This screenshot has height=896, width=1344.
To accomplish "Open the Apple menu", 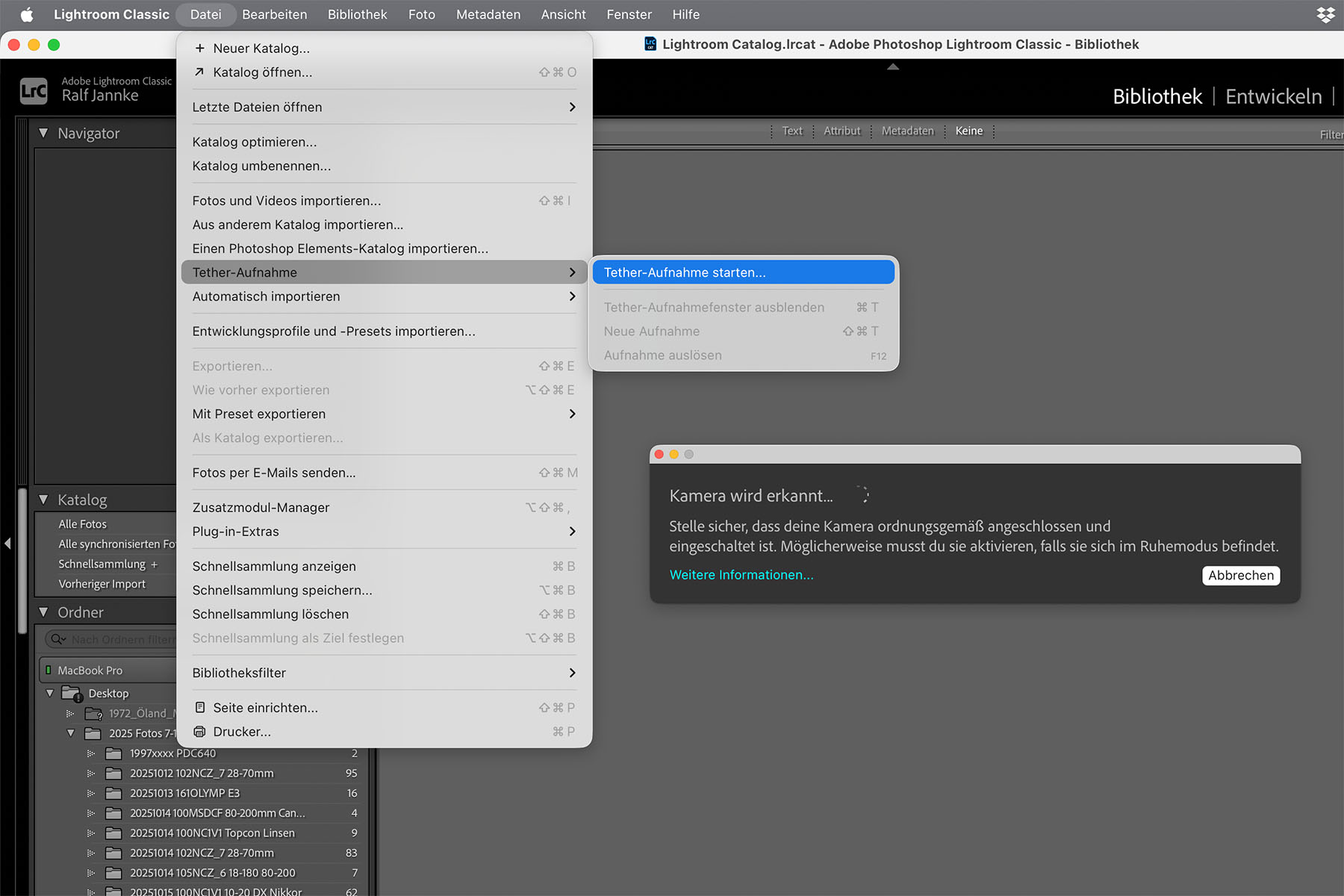I will pyautogui.click(x=27, y=15).
